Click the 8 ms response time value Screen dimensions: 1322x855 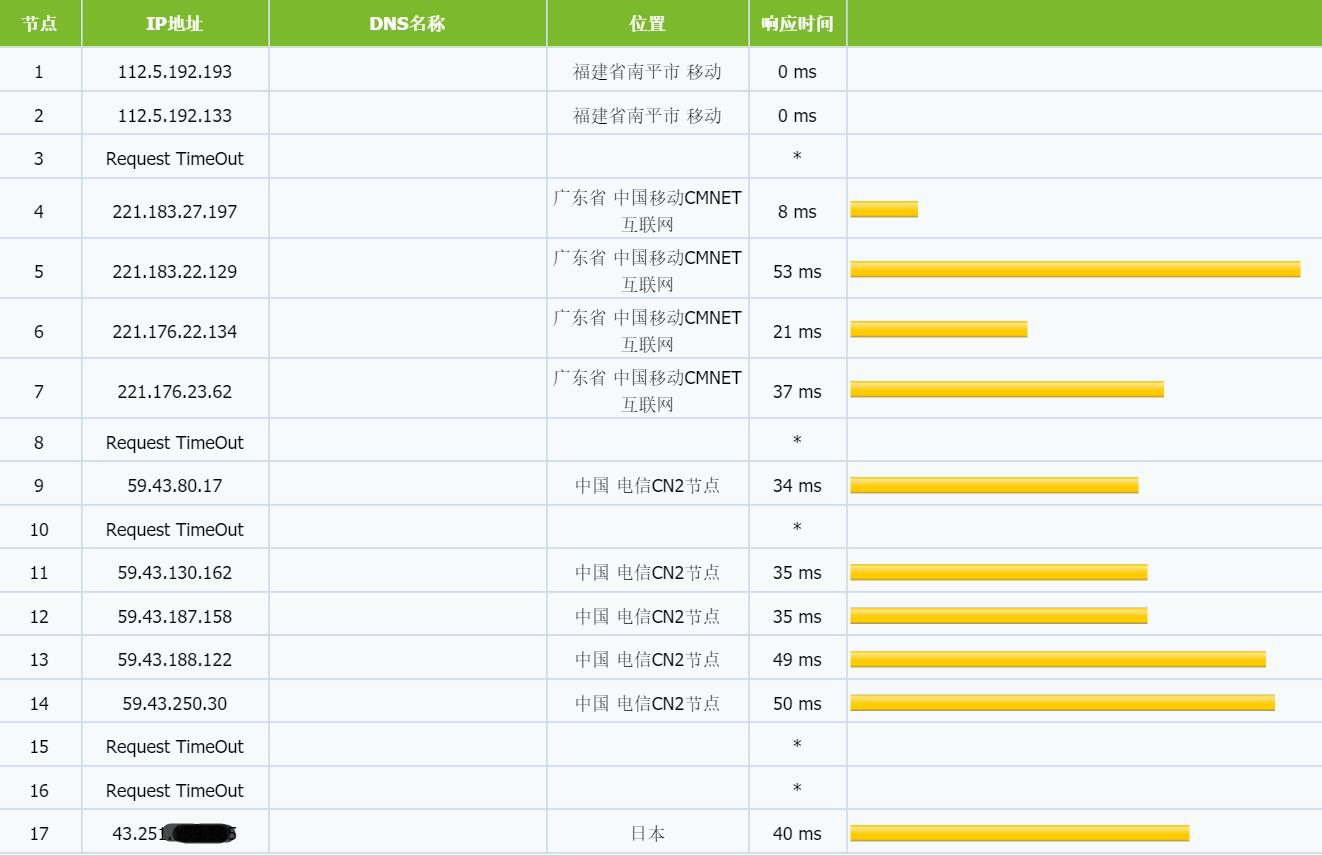pyautogui.click(x=797, y=212)
